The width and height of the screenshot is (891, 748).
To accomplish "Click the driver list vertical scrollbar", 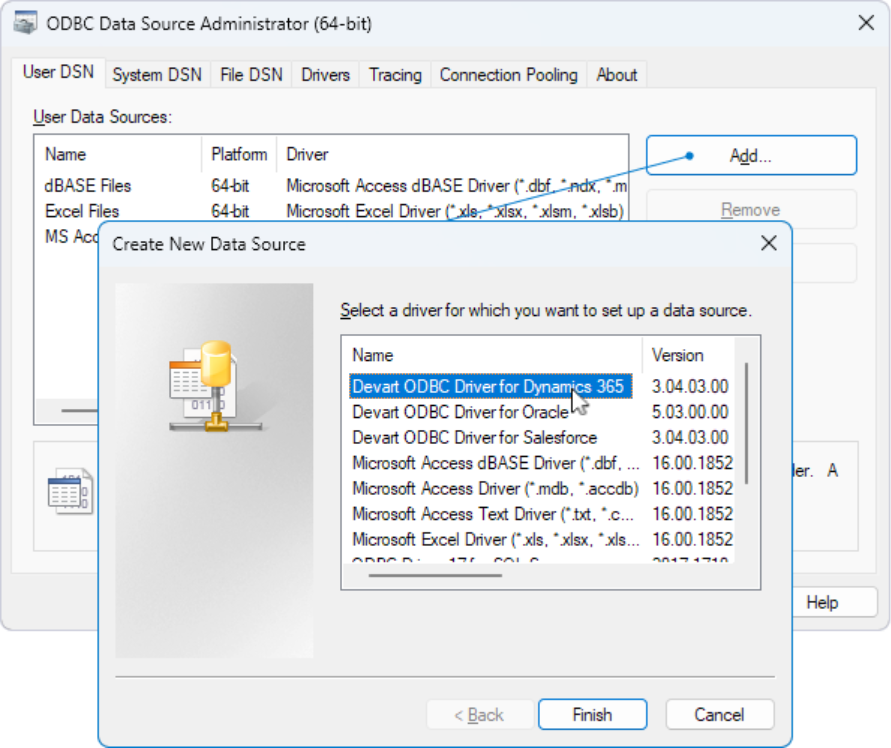I will (x=746, y=430).
